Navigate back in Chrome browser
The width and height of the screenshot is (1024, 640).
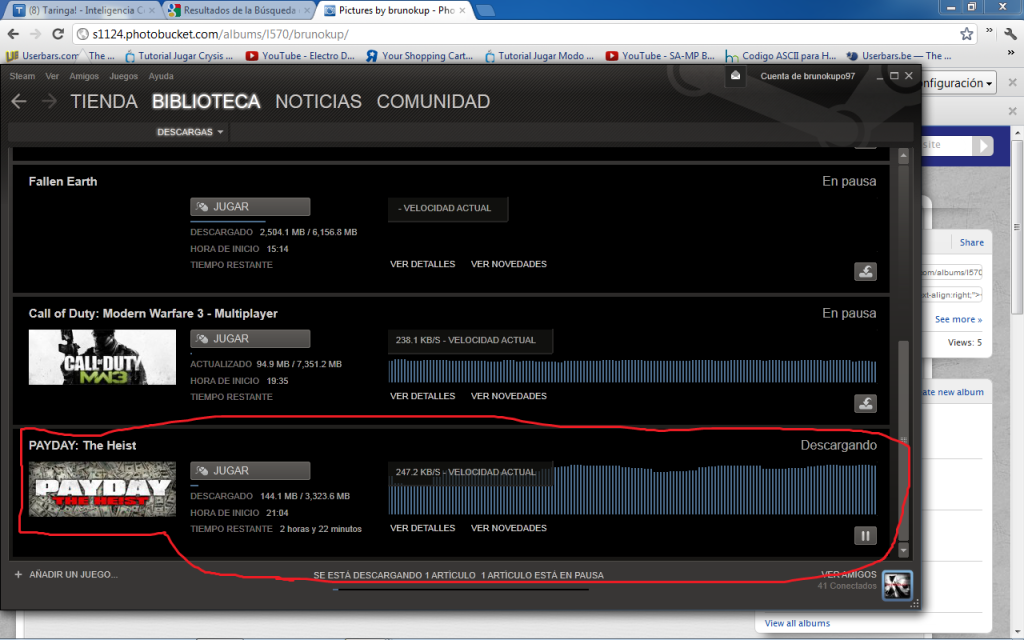pos(14,34)
